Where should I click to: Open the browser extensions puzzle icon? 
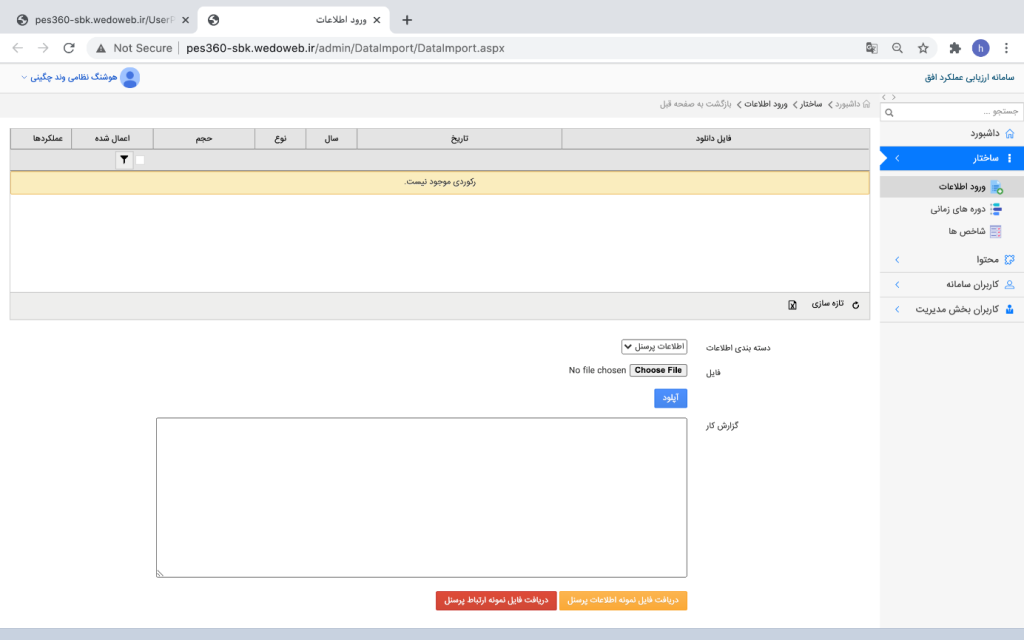pyautogui.click(x=955, y=48)
